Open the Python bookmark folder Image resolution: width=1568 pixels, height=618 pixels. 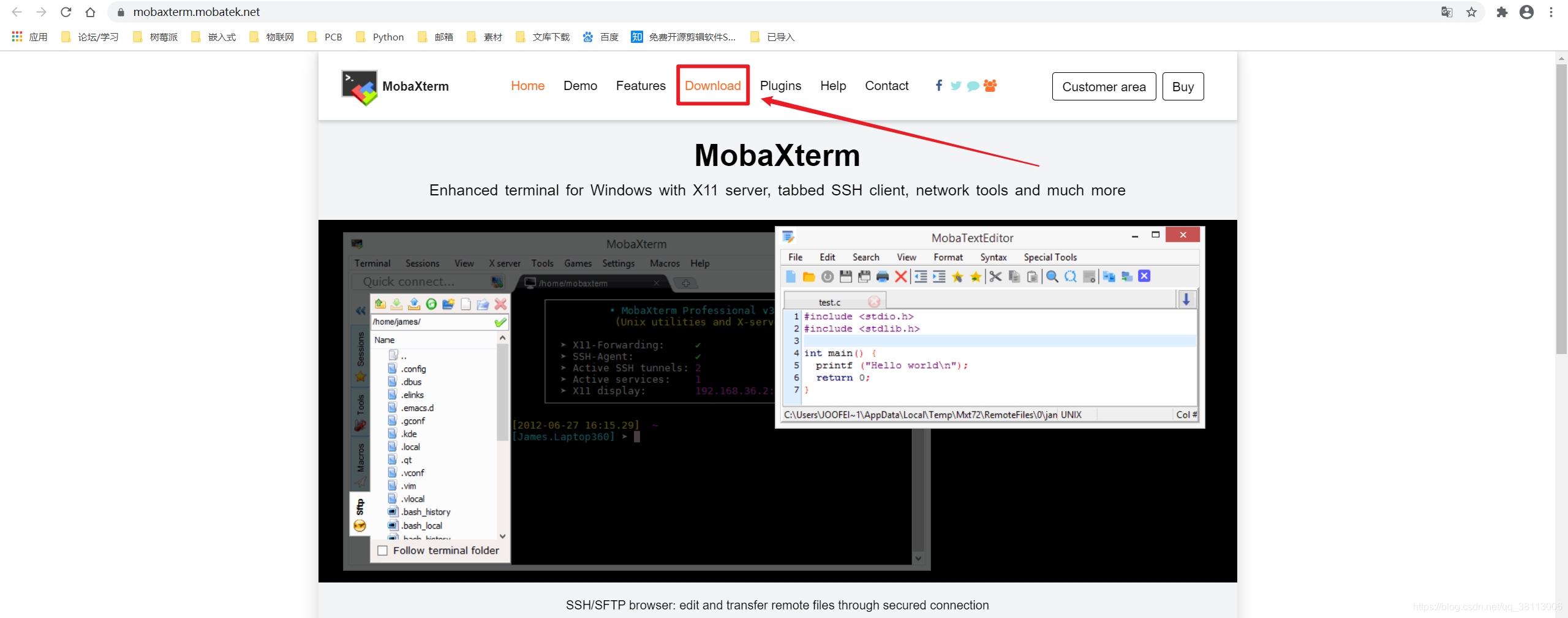380,37
